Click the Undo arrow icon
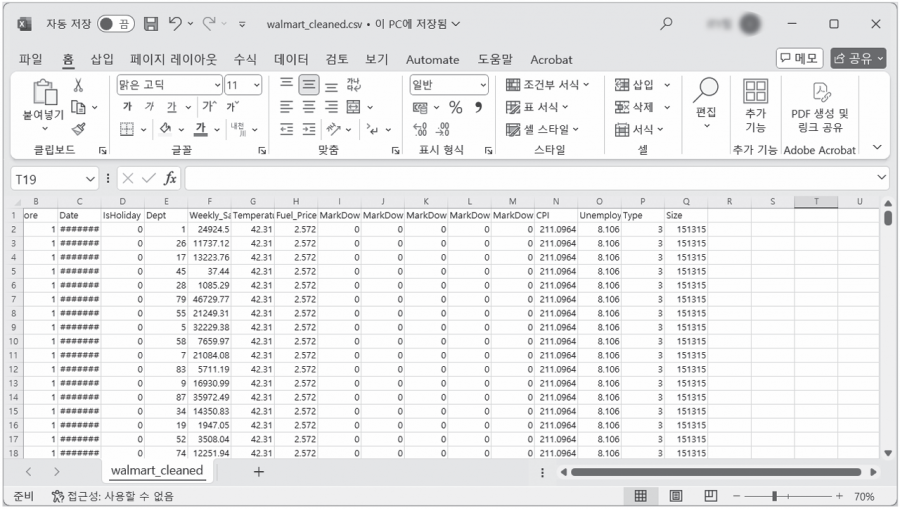The height and width of the screenshot is (509, 900). (x=175, y=24)
